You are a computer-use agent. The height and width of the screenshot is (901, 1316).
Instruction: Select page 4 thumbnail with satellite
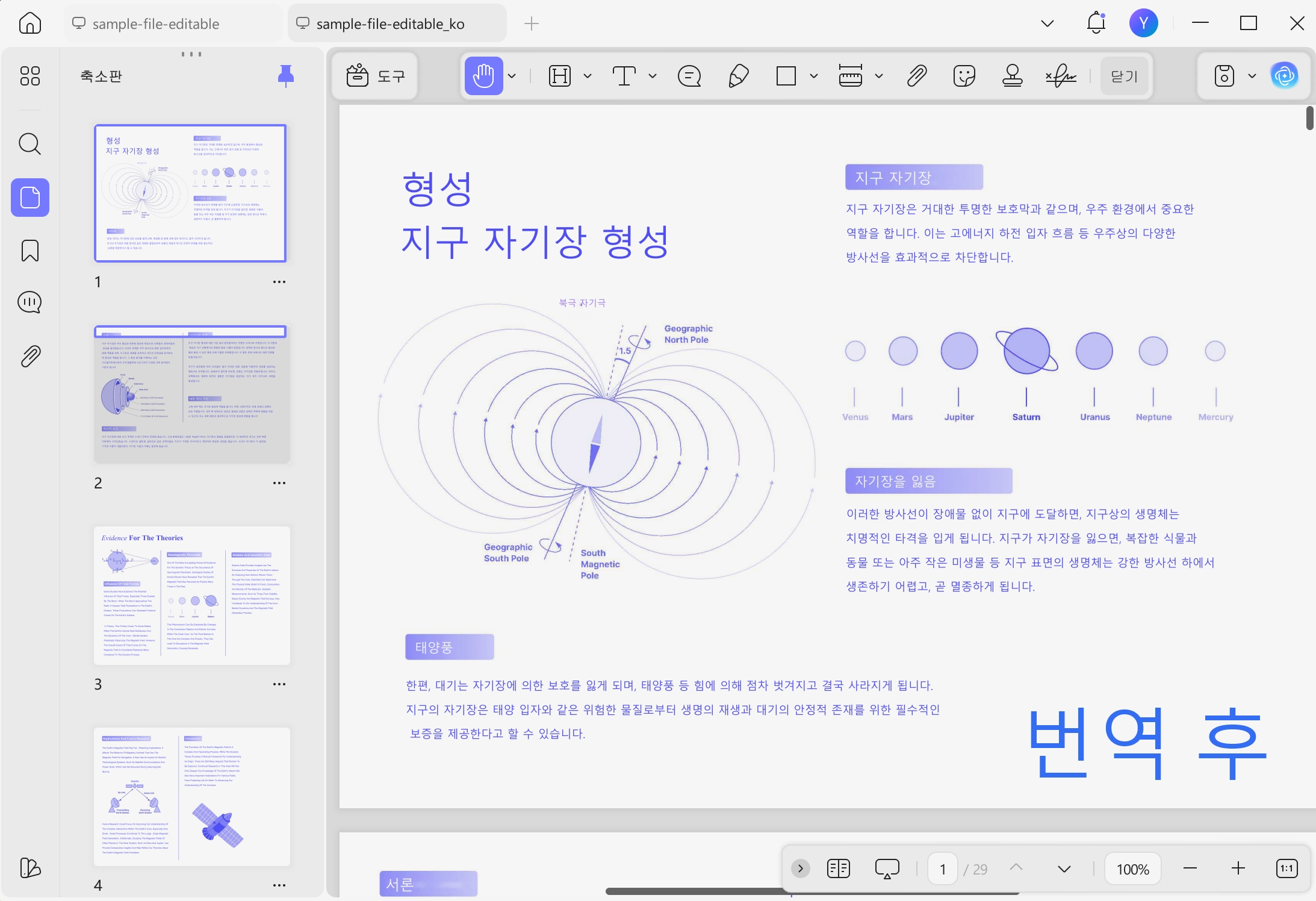point(191,797)
